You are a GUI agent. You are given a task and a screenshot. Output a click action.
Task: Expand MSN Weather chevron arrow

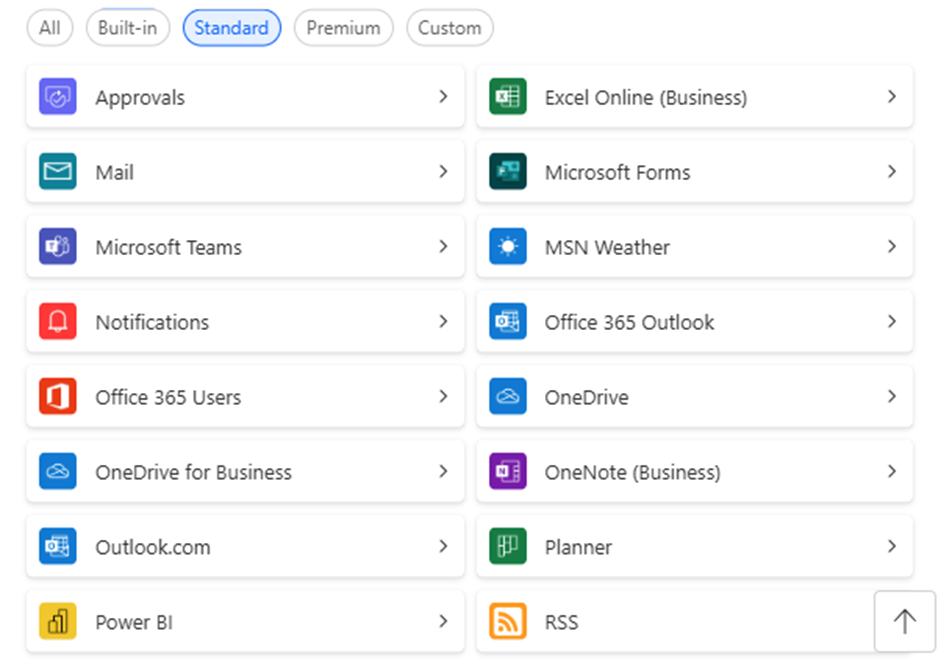[892, 247]
